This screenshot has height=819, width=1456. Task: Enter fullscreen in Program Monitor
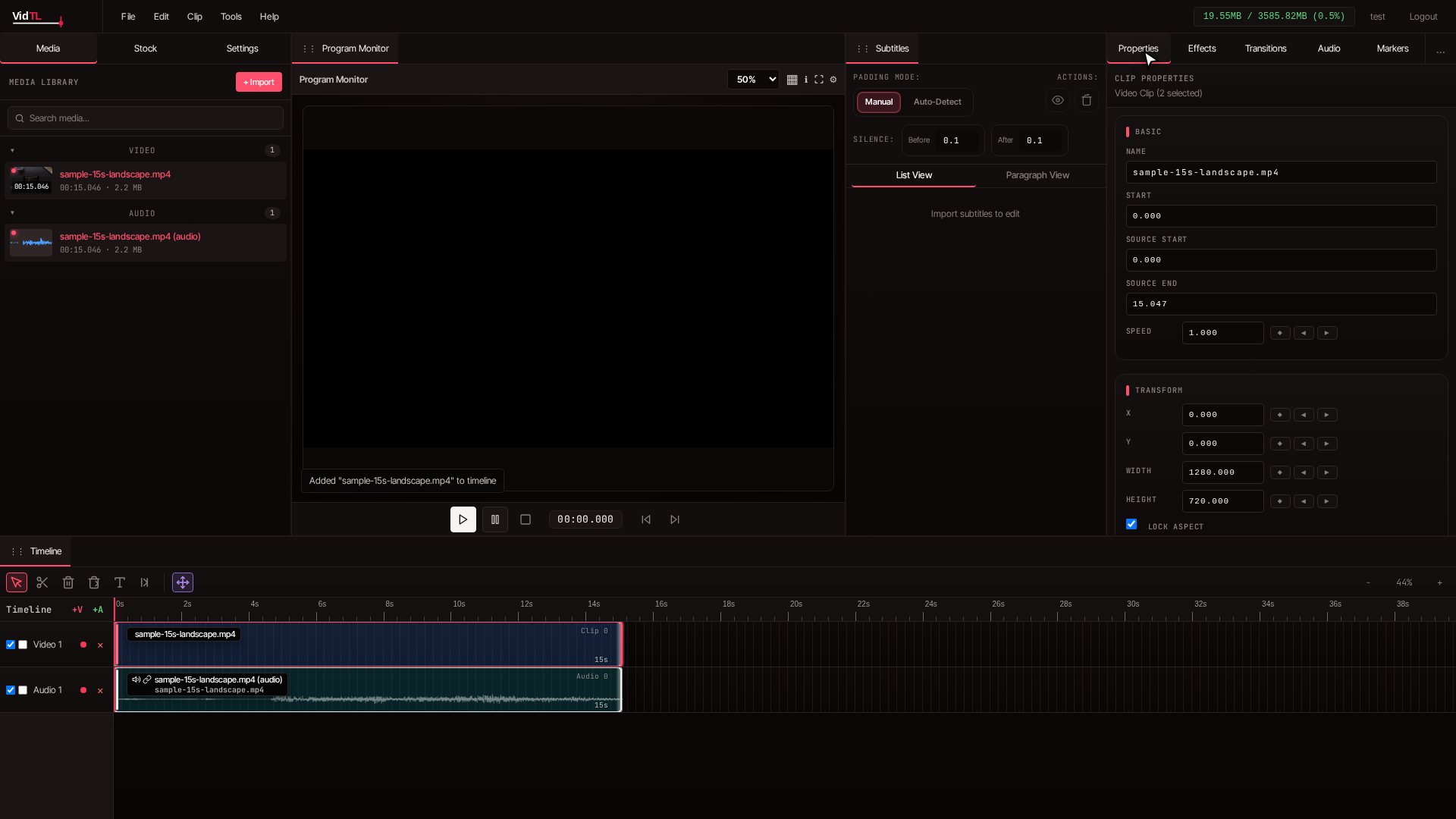819,80
